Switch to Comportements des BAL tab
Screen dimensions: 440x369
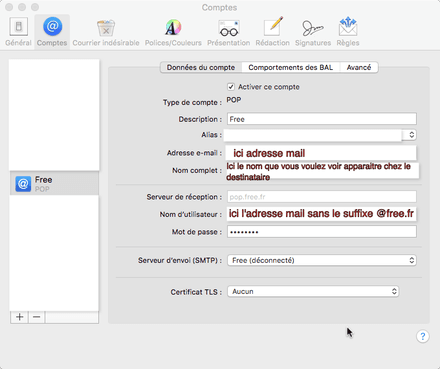(x=290, y=67)
